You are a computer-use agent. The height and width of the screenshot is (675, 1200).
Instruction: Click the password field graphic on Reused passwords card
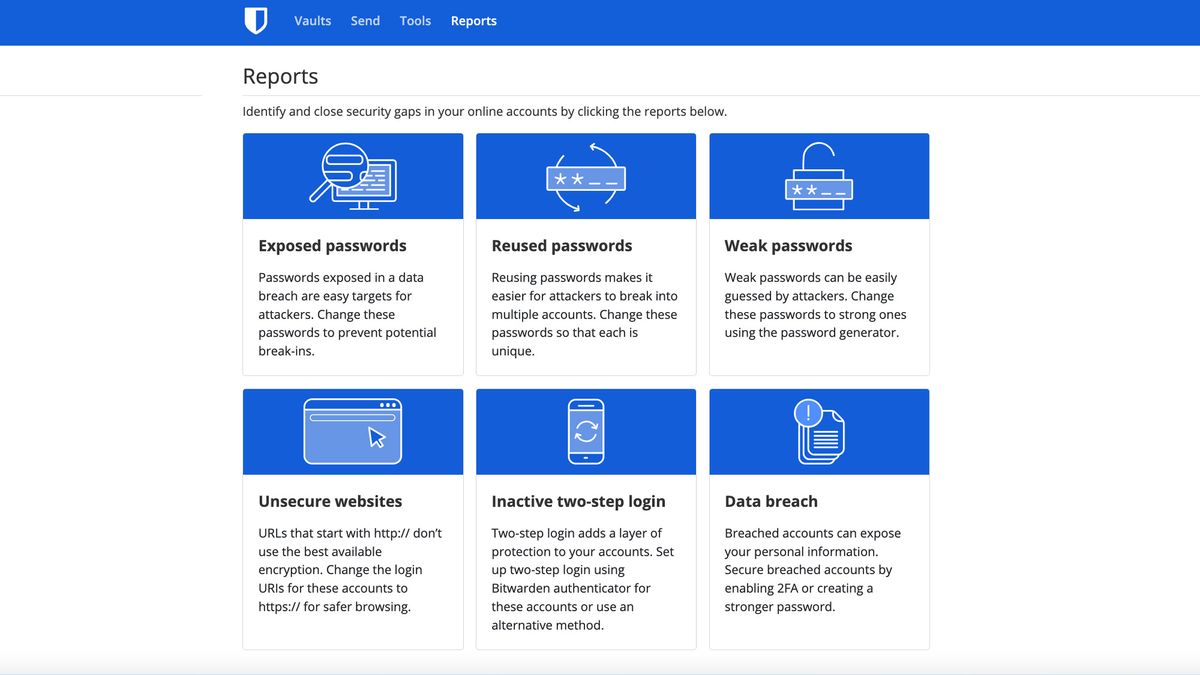tap(585, 178)
